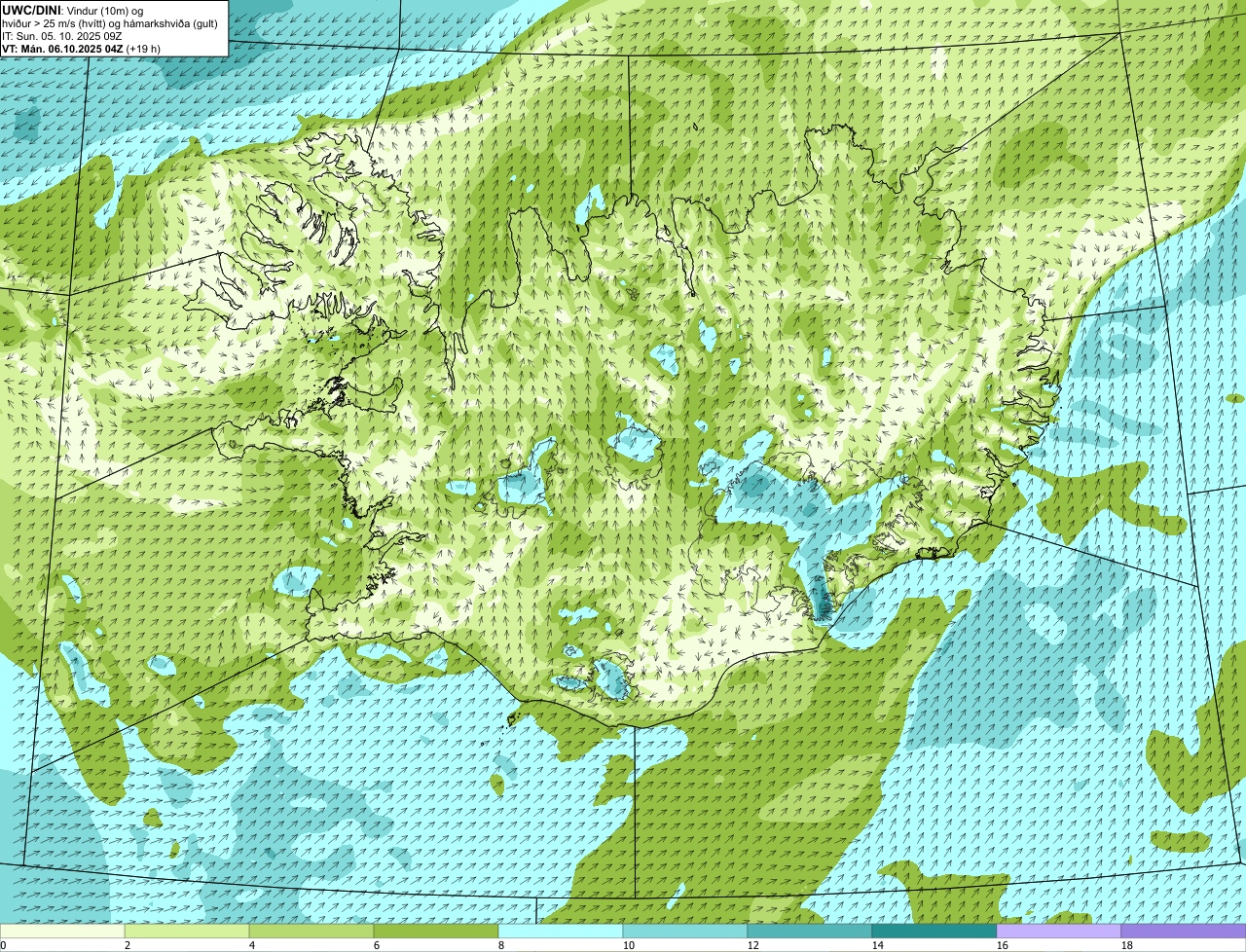1246x952 pixels.
Task: Pick the light green 2–4 m/s legend swatch
Action: tap(187, 932)
